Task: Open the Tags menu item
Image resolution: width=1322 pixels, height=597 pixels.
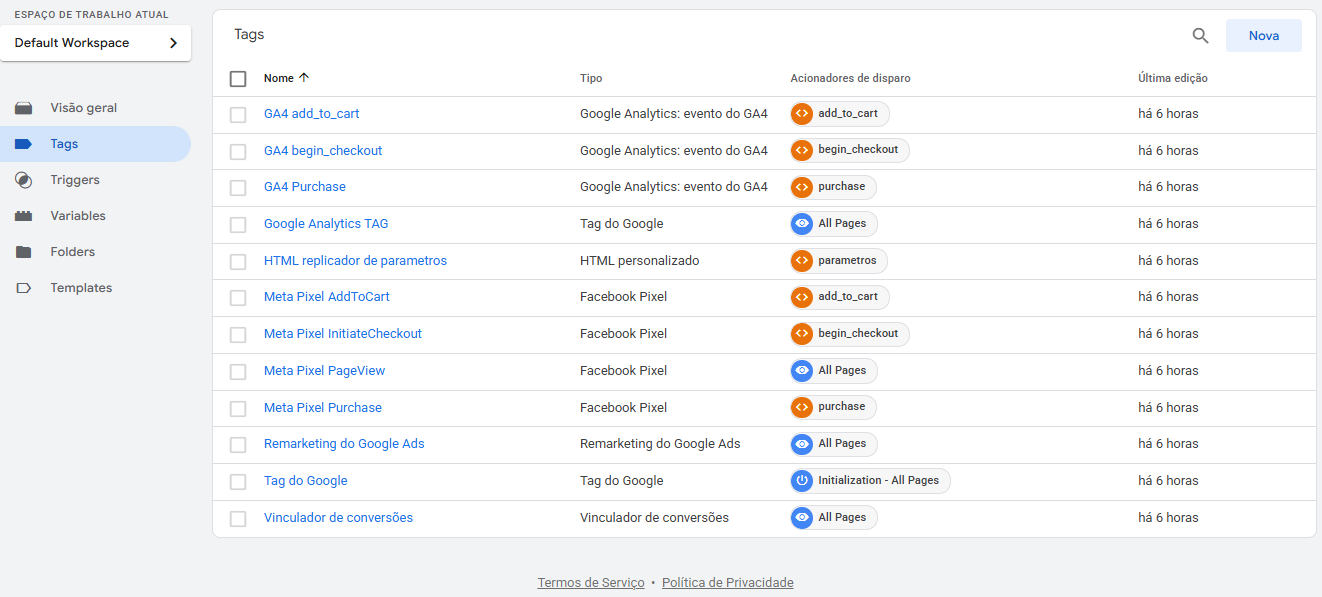Action: click(x=64, y=144)
